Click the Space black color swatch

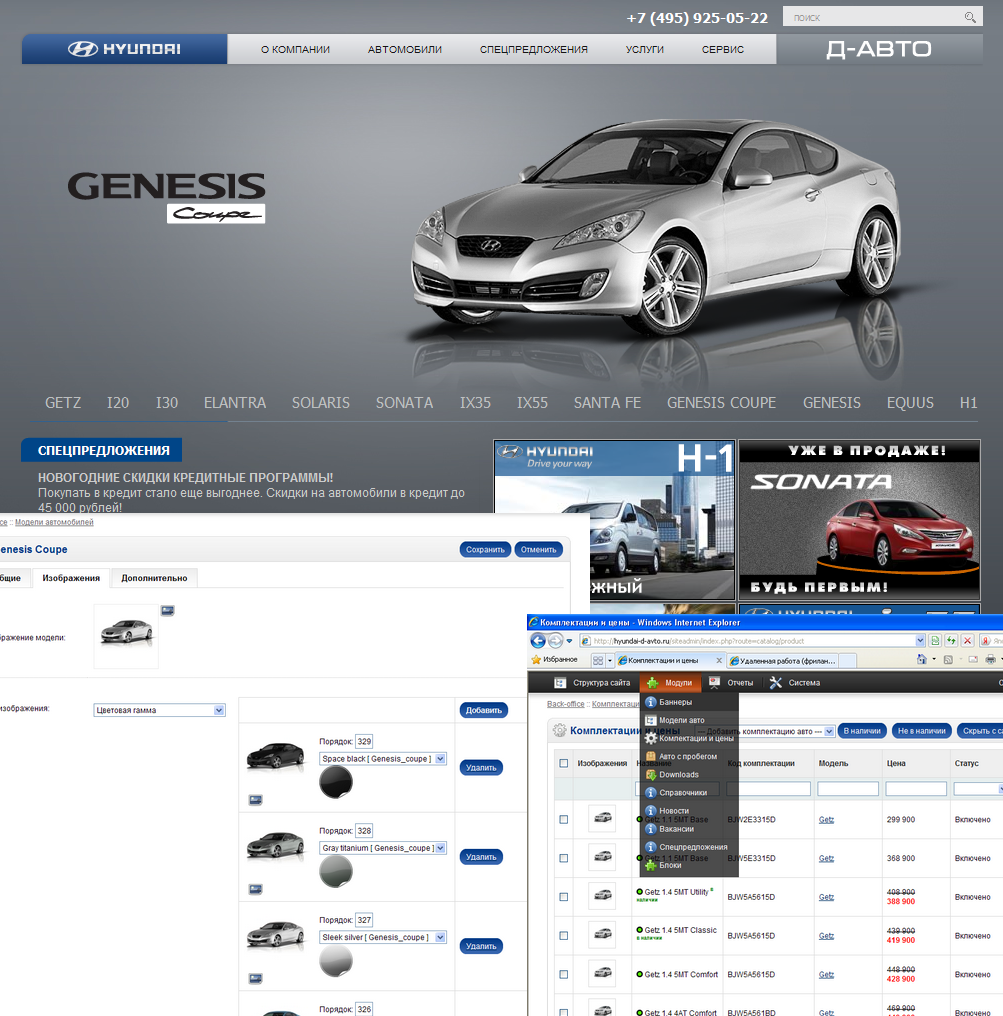point(336,782)
